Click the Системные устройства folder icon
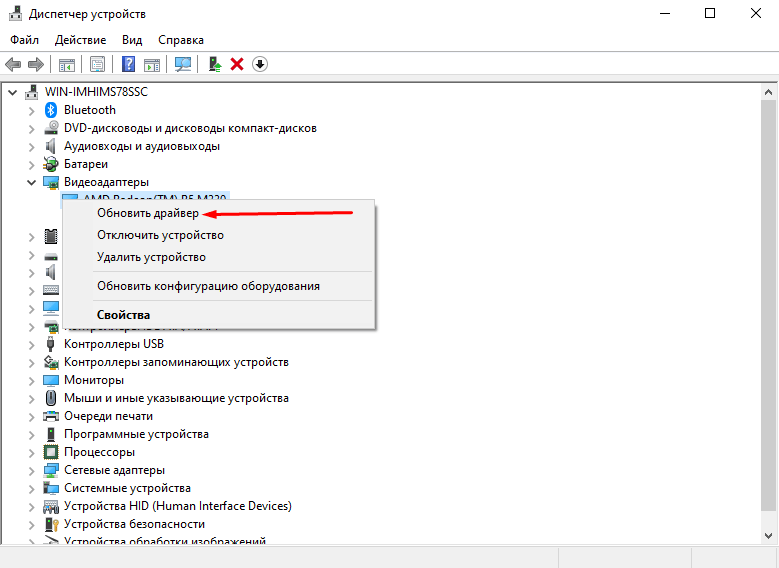This screenshot has width=779, height=568. point(51,488)
